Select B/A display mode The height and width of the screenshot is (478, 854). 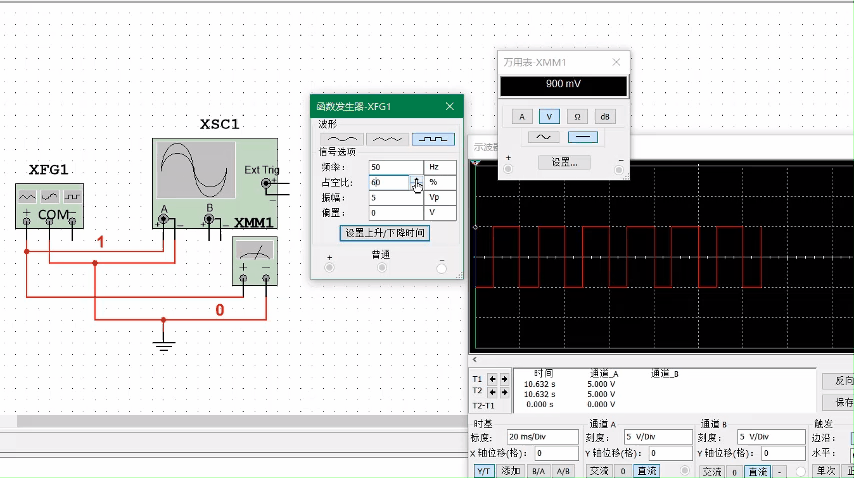[539, 471]
